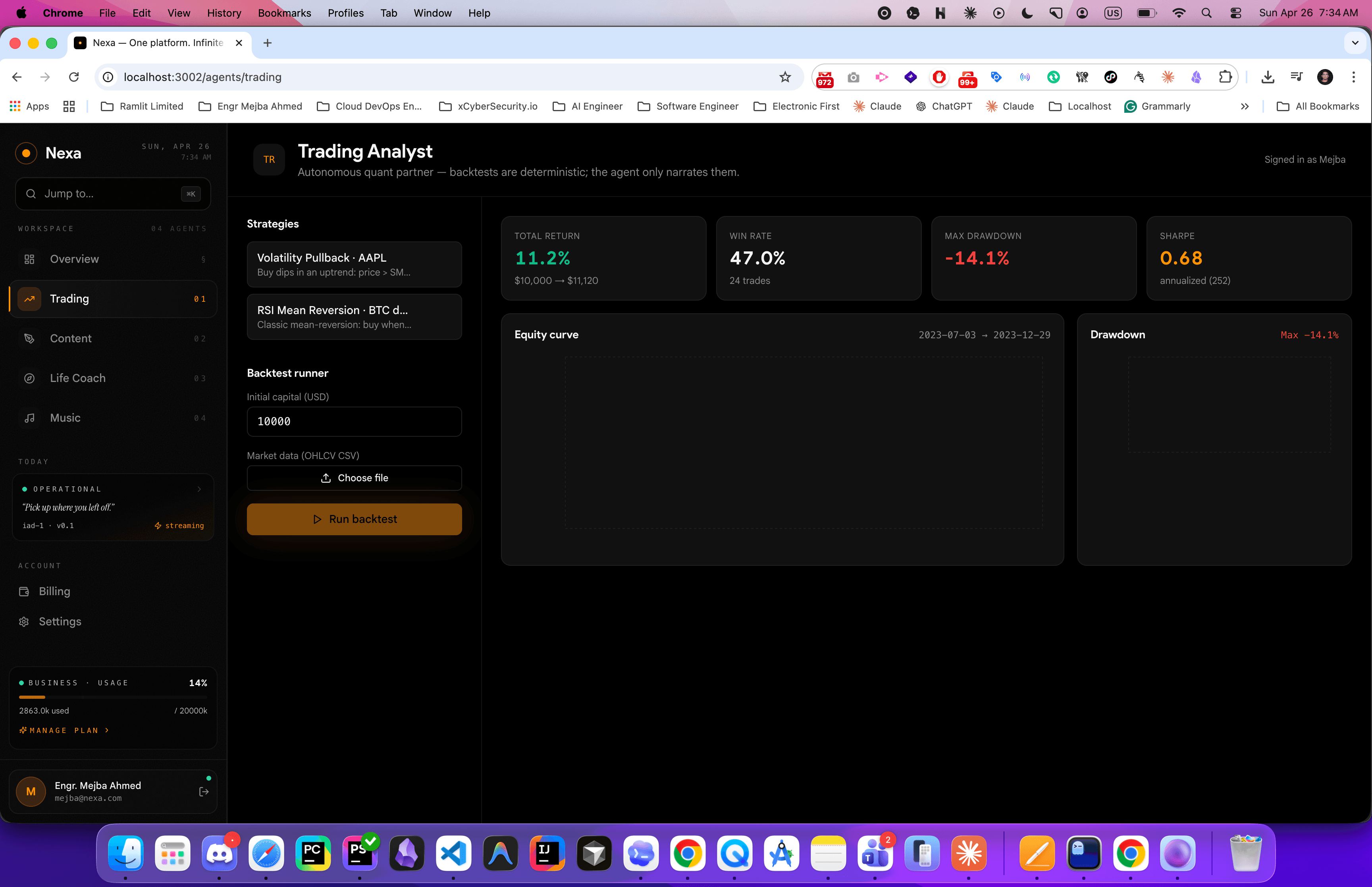
Task: Open the Bookmarks menu
Action: pos(284,13)
